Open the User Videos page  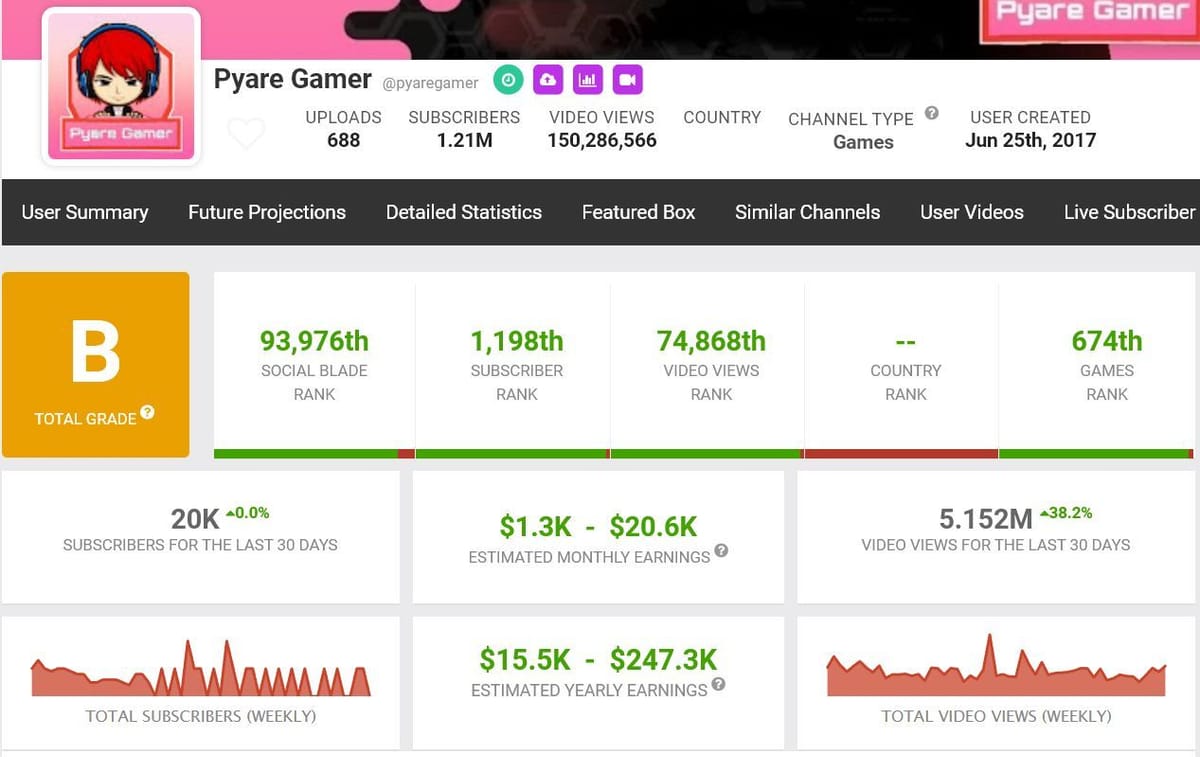pos(971,212)
